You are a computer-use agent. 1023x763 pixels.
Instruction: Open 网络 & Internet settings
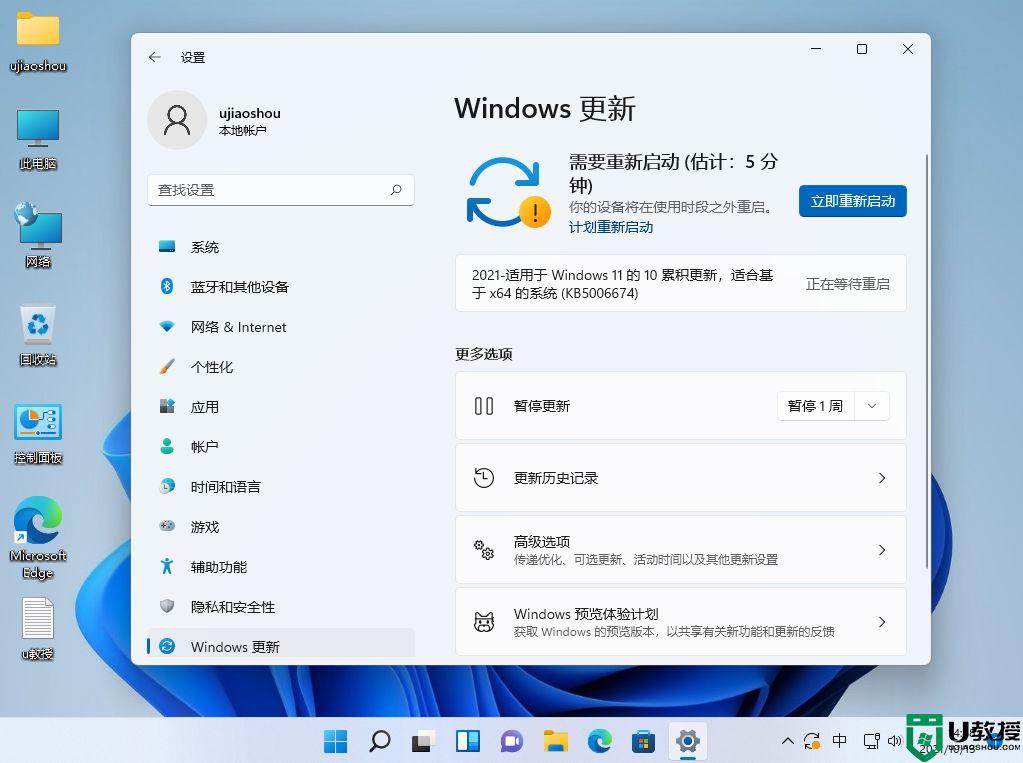click(281, 327)
